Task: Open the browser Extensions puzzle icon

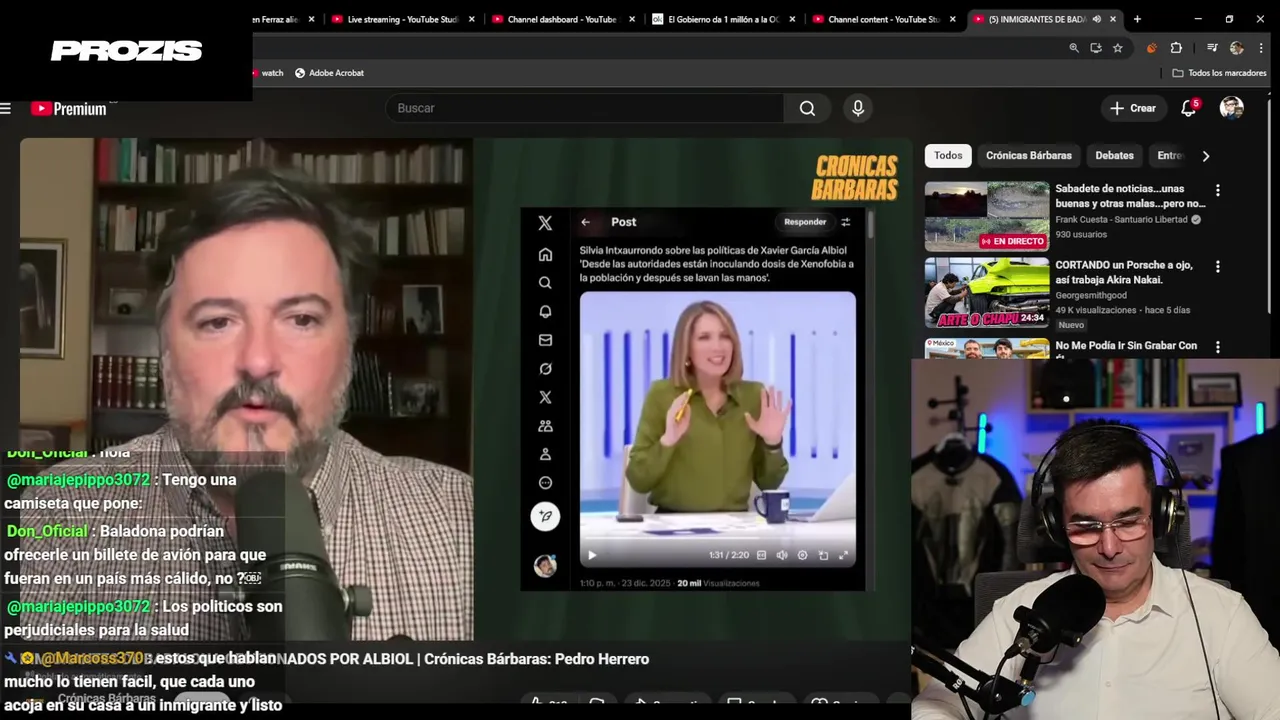Action: tap(1176, 48)
